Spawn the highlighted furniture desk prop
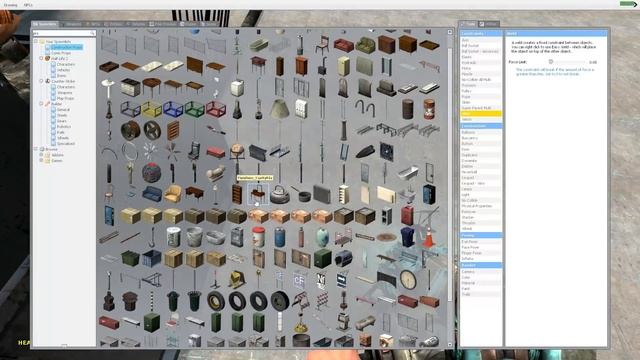Screen dimensions: 640x360 258,194
